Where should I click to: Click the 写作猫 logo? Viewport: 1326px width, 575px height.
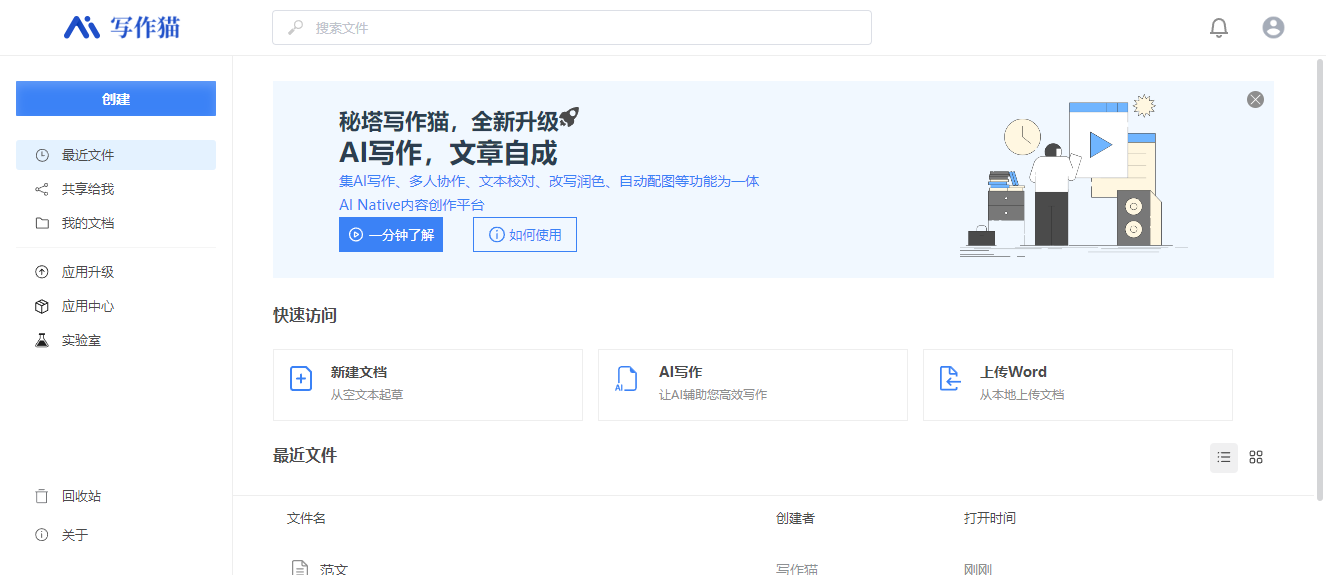(x=122, y=27)
